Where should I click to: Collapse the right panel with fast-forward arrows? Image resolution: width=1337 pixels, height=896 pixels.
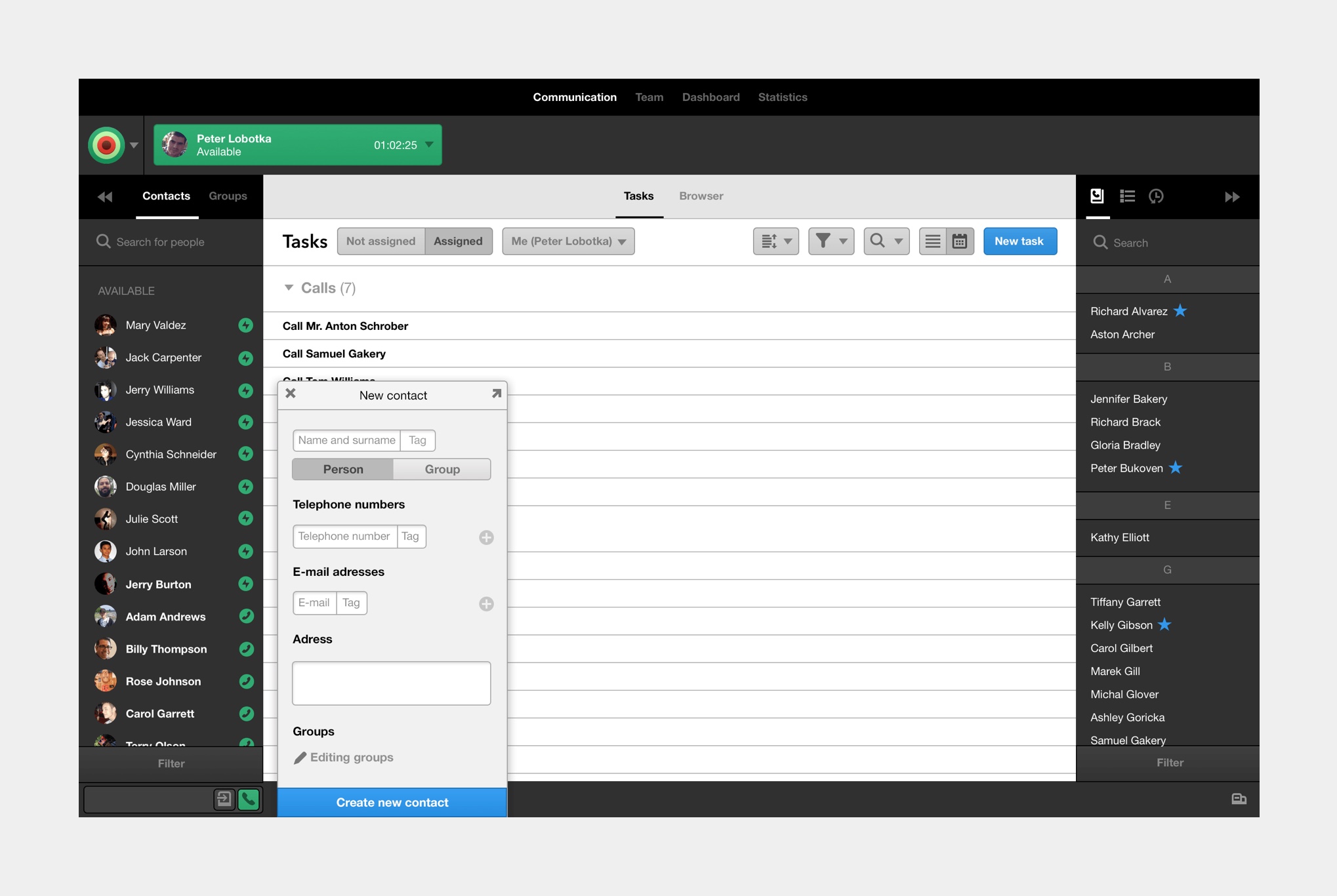(x=1232, y=196)
